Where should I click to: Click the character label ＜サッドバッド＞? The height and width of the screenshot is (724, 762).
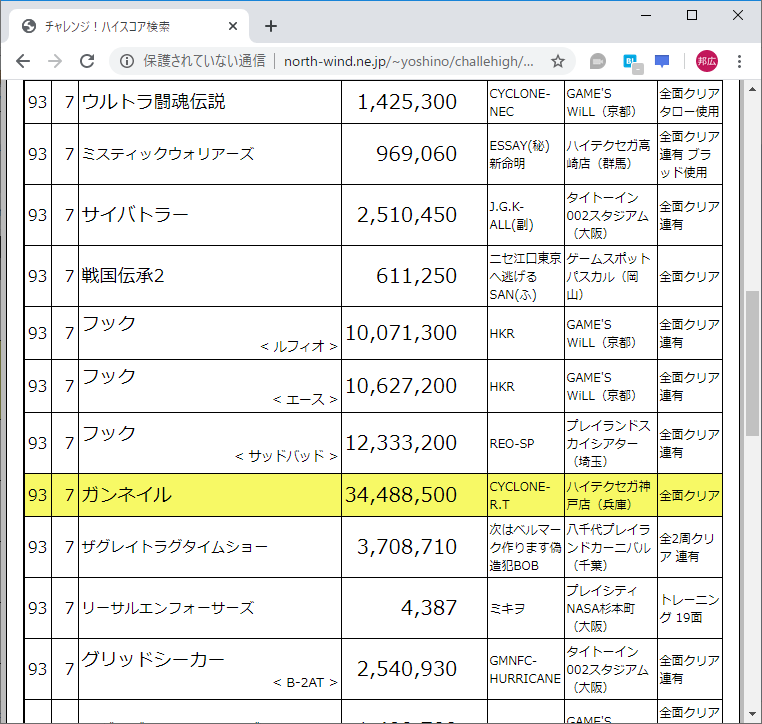286,456
